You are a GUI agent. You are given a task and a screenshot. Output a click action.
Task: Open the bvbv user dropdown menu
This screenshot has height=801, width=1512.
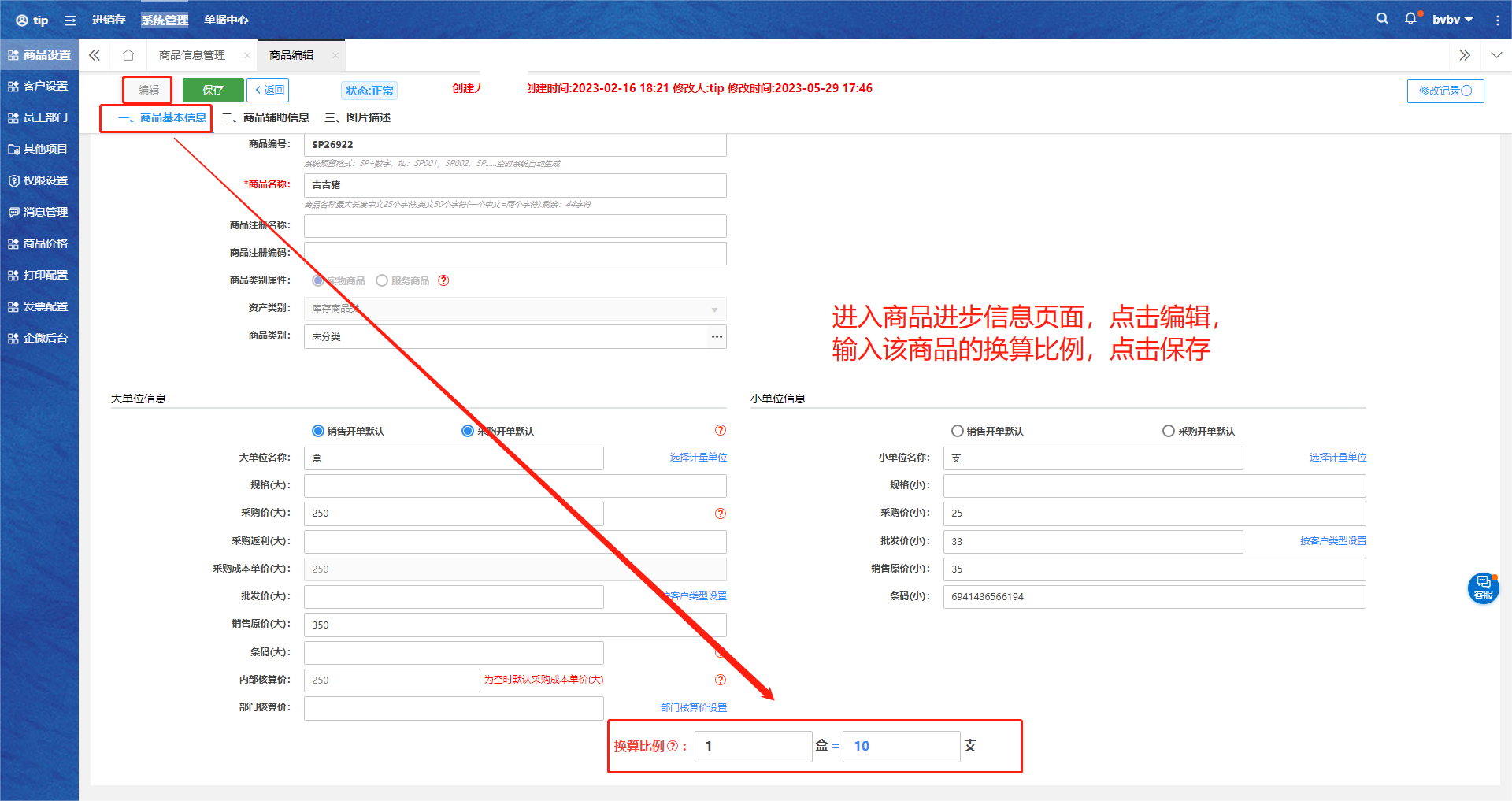(x=1452, y=20)
